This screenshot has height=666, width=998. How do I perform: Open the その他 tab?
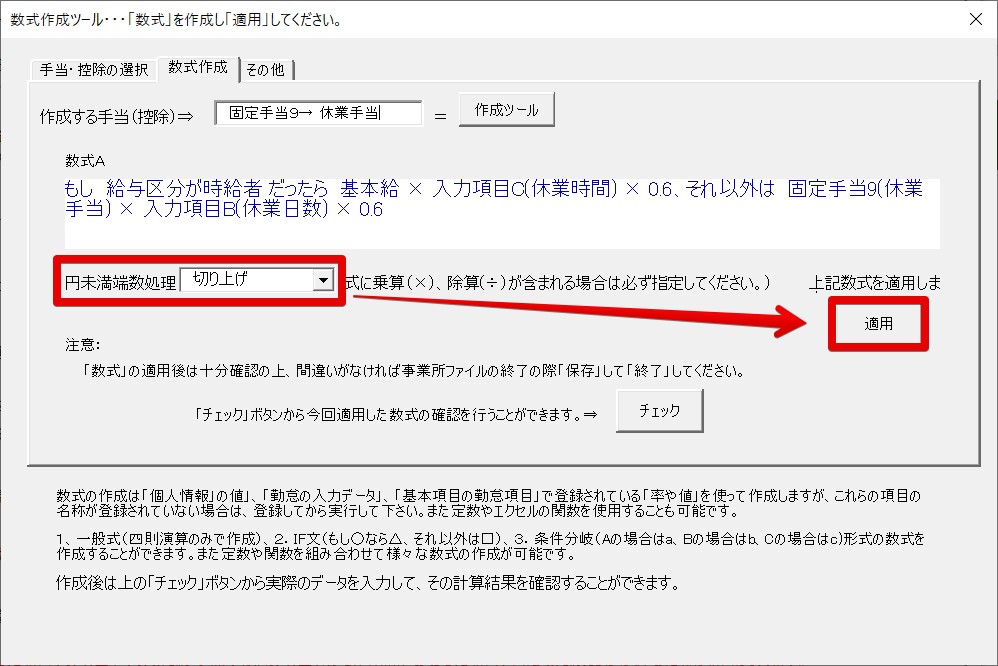coord(265,69)
